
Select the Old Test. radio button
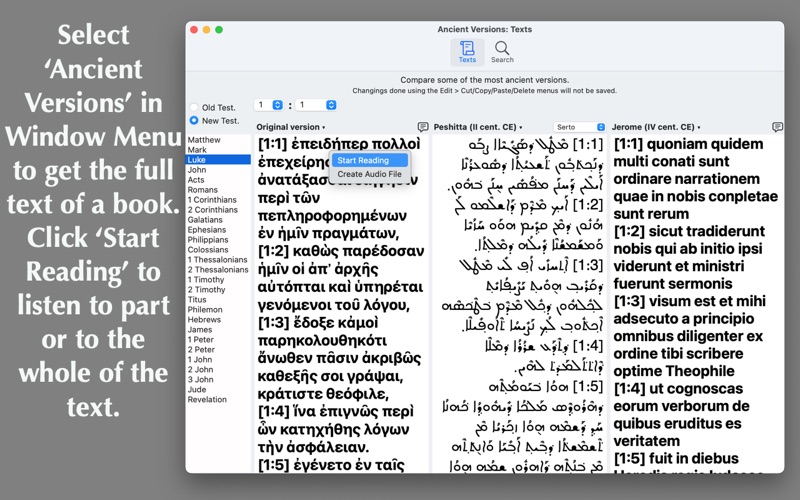click(x=194, y=107)
